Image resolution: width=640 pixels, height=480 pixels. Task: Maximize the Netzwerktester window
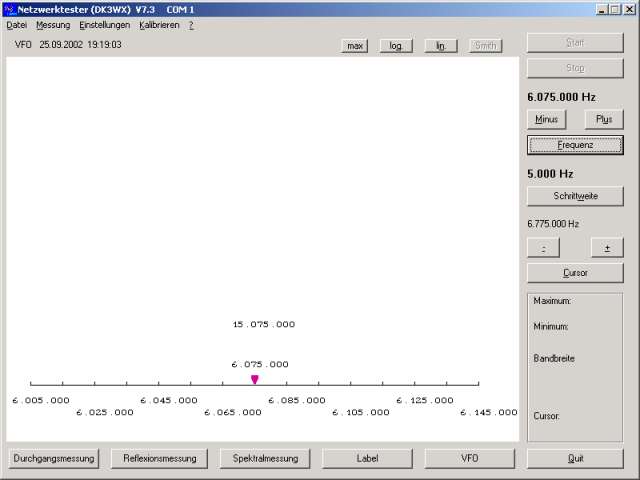(615, 9)
